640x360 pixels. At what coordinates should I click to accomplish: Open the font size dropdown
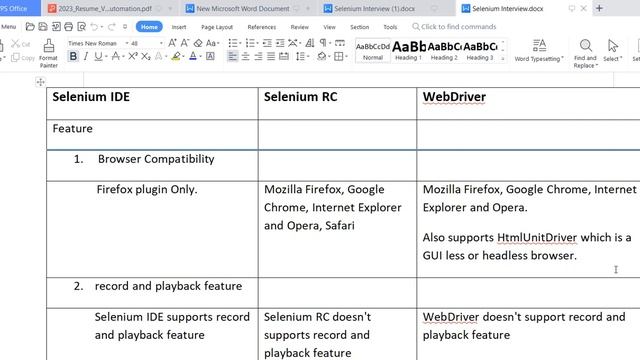click(161, 43)
